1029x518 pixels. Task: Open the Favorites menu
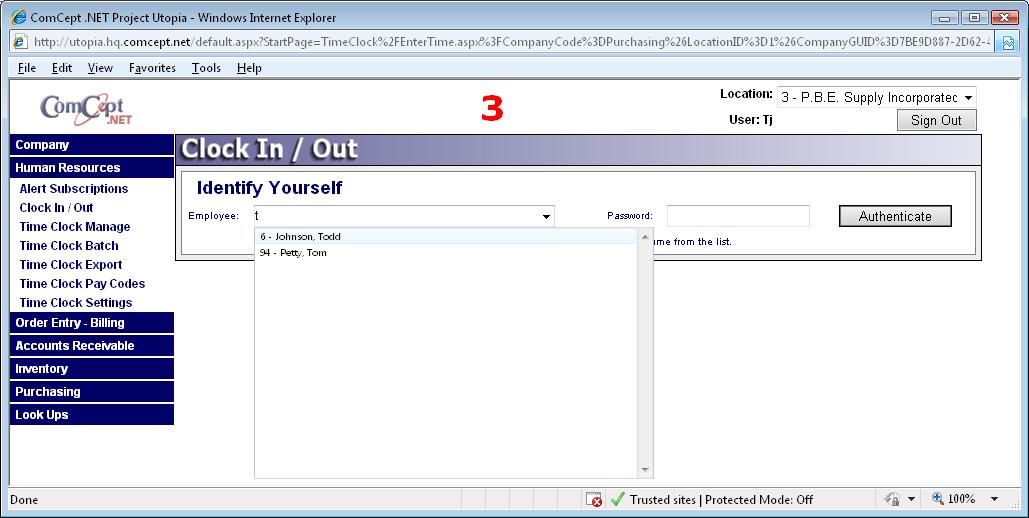click(x=152, y=68)
